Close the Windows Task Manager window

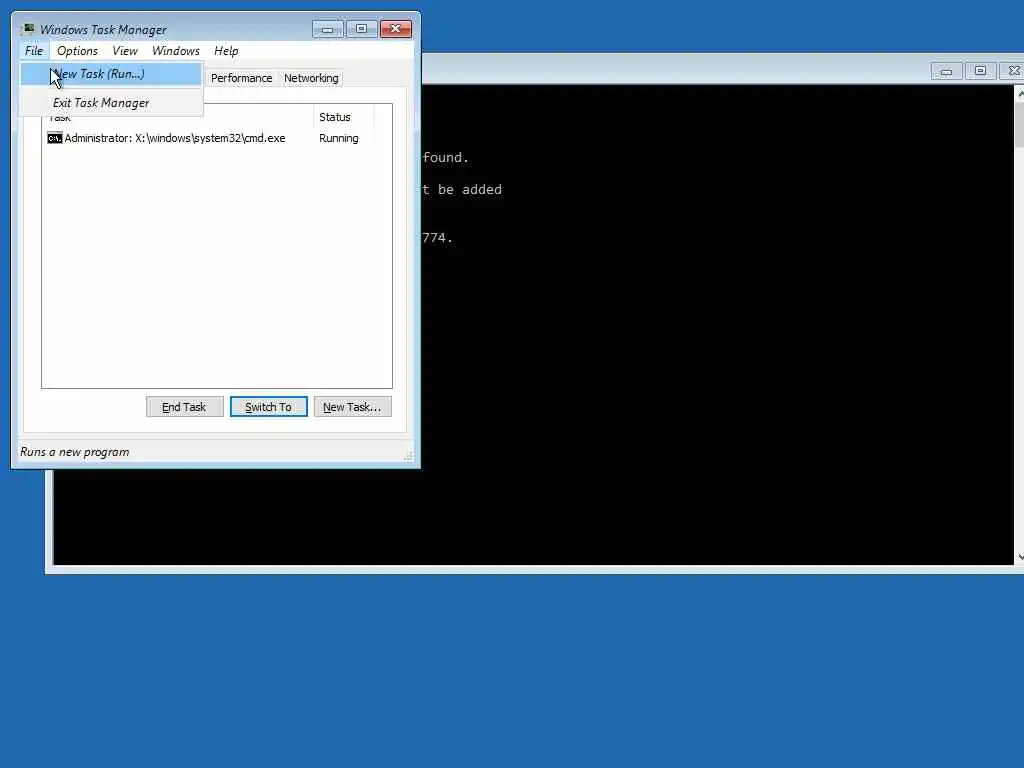click(396, 29)
